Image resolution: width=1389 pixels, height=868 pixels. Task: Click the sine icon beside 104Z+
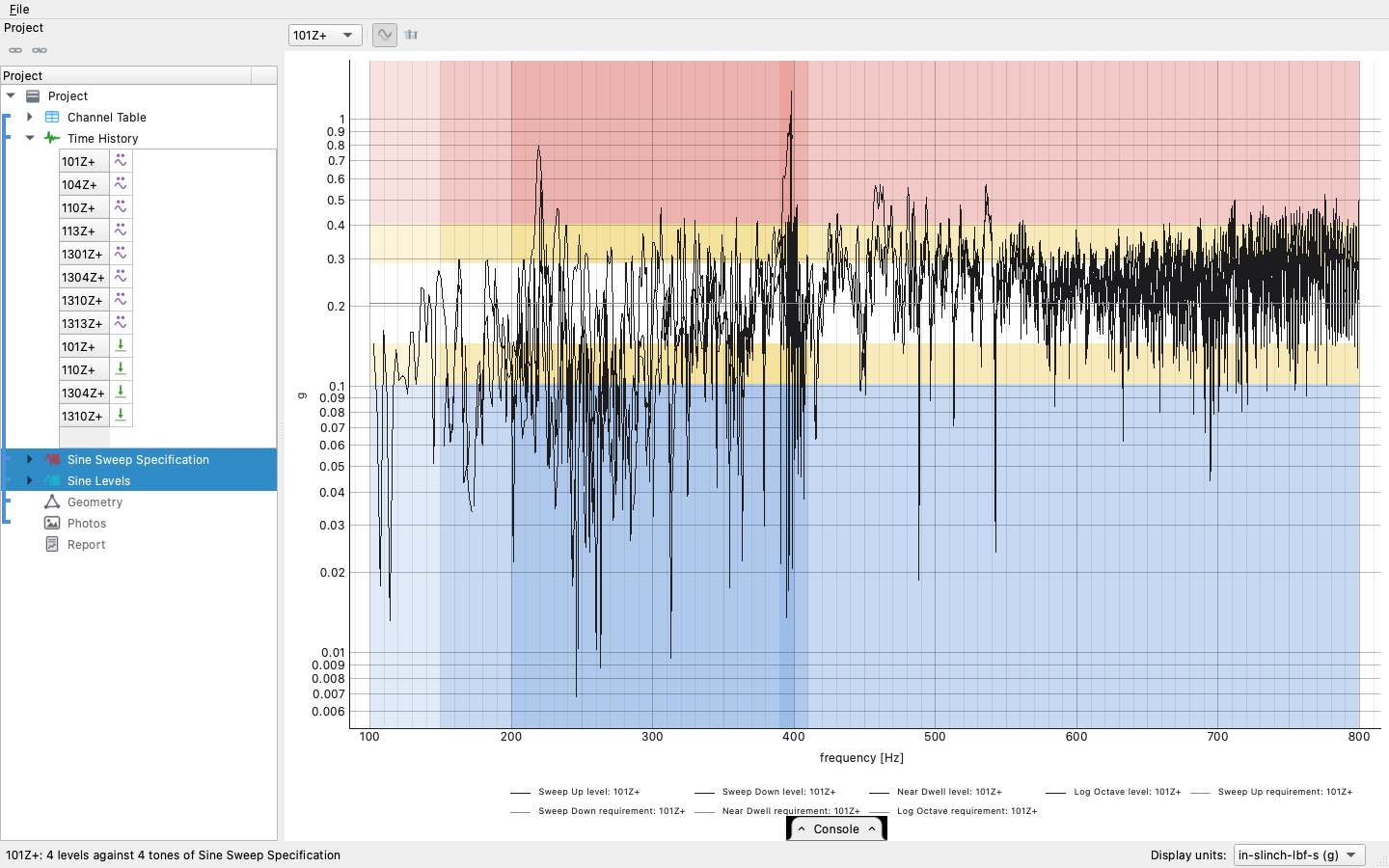(x=121, y=184)
